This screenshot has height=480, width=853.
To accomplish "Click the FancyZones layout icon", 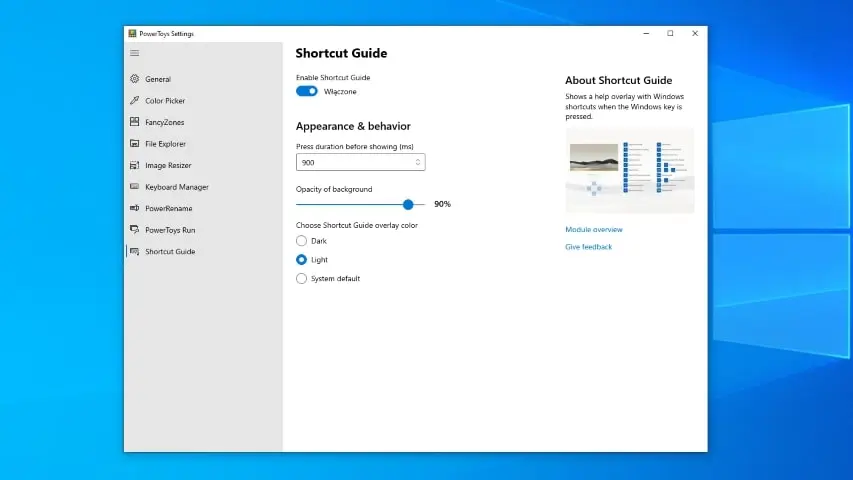I will [135, 122].
